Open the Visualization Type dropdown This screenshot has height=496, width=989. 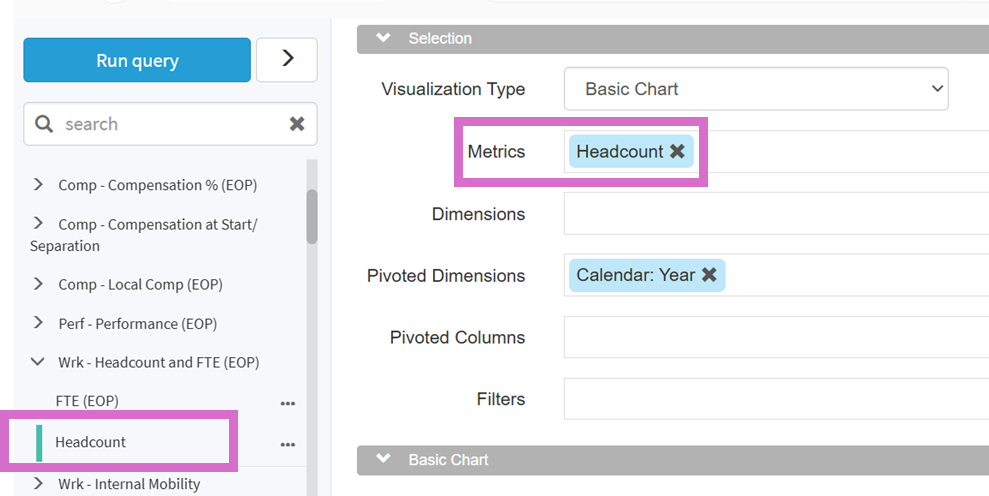tap(755, 89)
